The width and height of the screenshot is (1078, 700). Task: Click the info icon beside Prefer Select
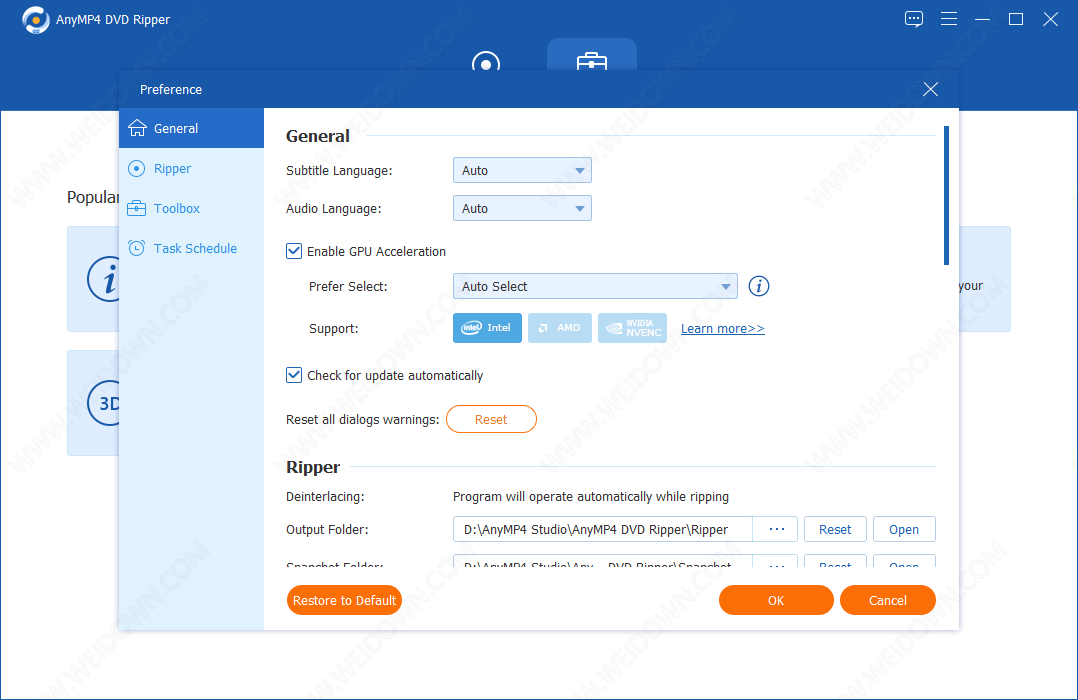coord(758,286)
